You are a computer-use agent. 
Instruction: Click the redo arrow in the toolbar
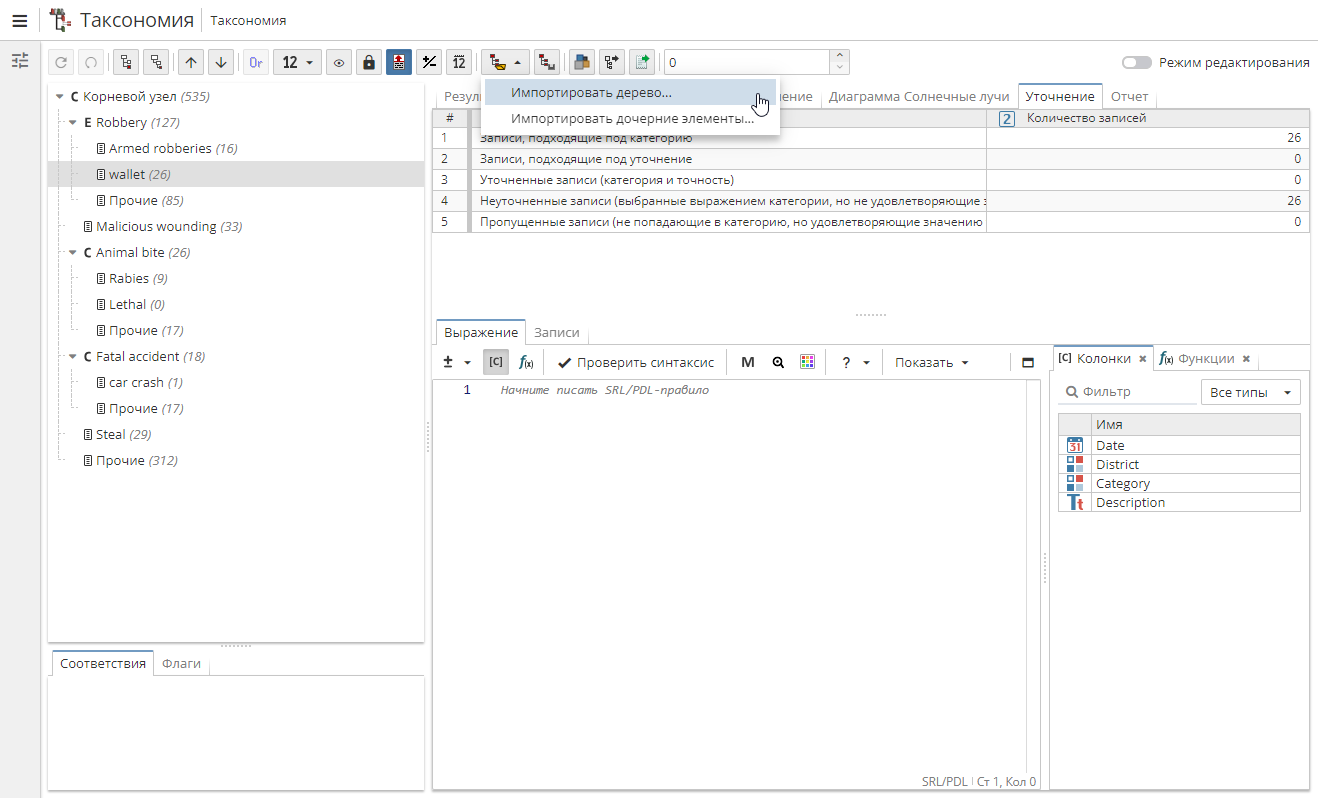click(x=90, y=62)
